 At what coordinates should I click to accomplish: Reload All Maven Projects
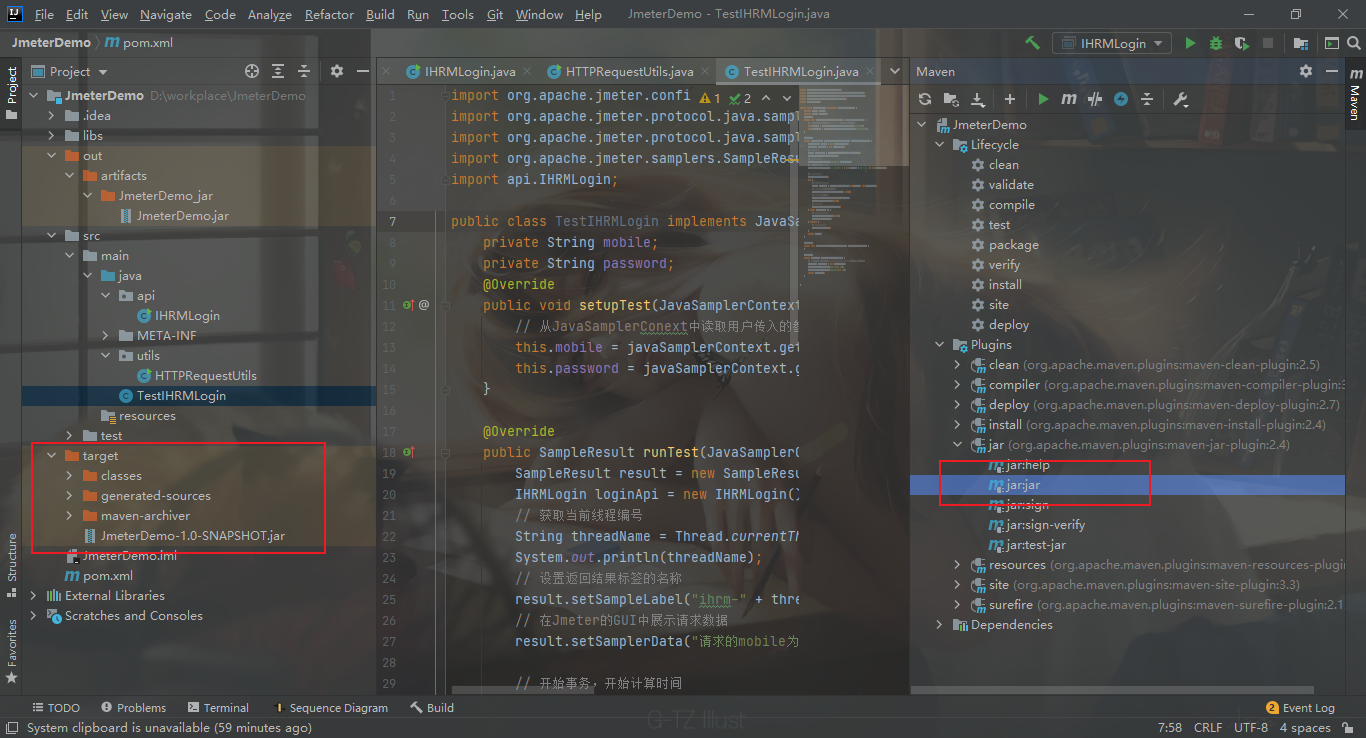coord(925,99)
